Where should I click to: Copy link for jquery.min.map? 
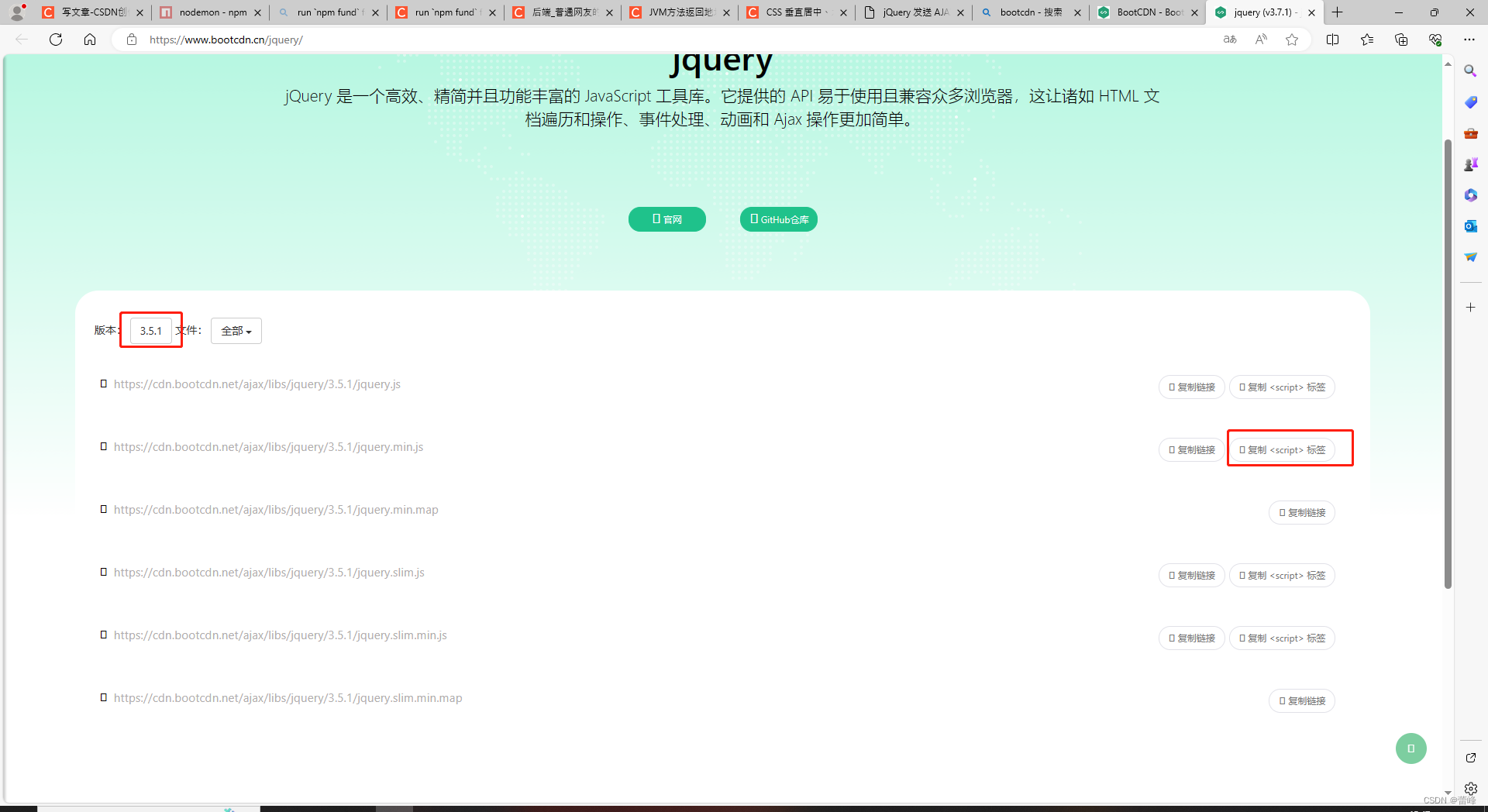pyautogui.click(x=1302, y=513)
